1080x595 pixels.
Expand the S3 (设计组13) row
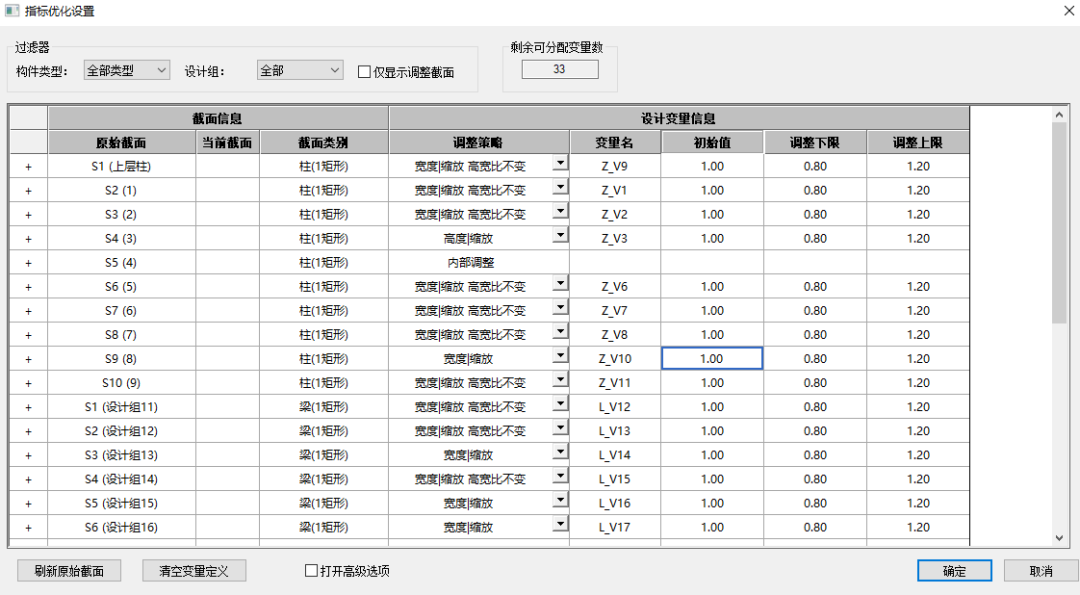pos(27,455)
